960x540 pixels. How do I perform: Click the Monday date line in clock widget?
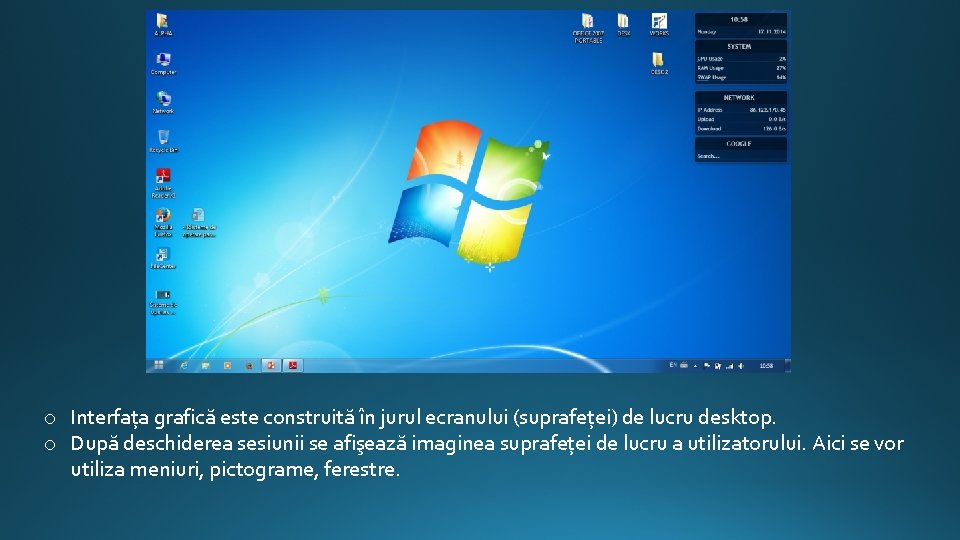741,31
